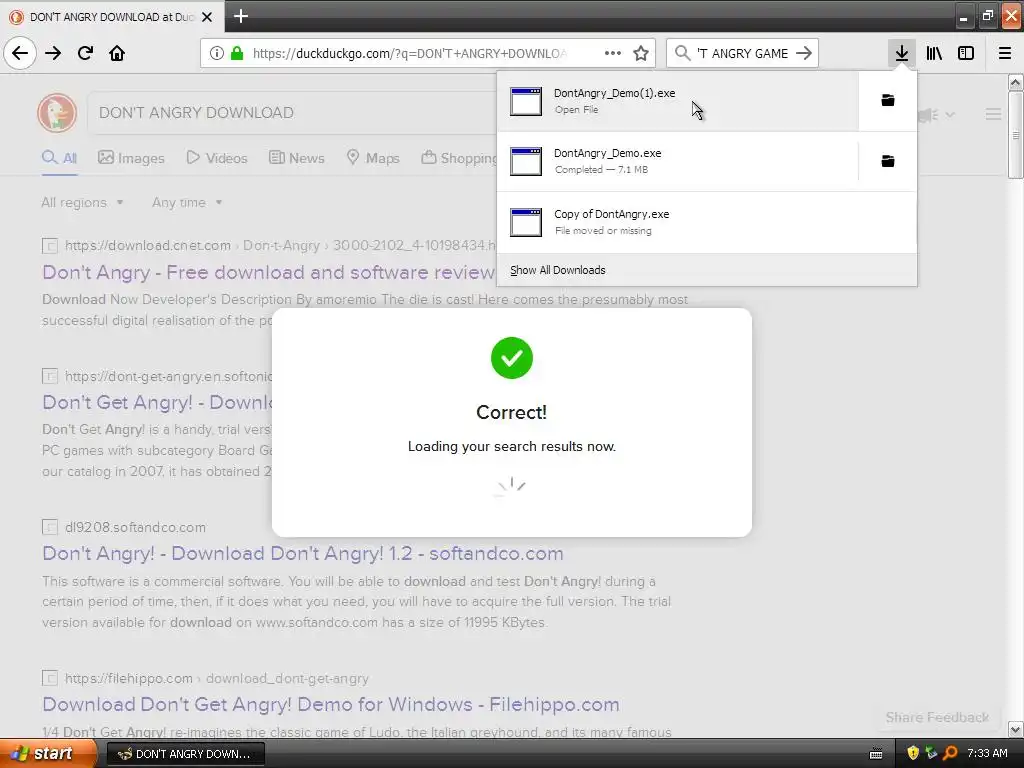Submit search with the arrow button

(x=804, y=53)
